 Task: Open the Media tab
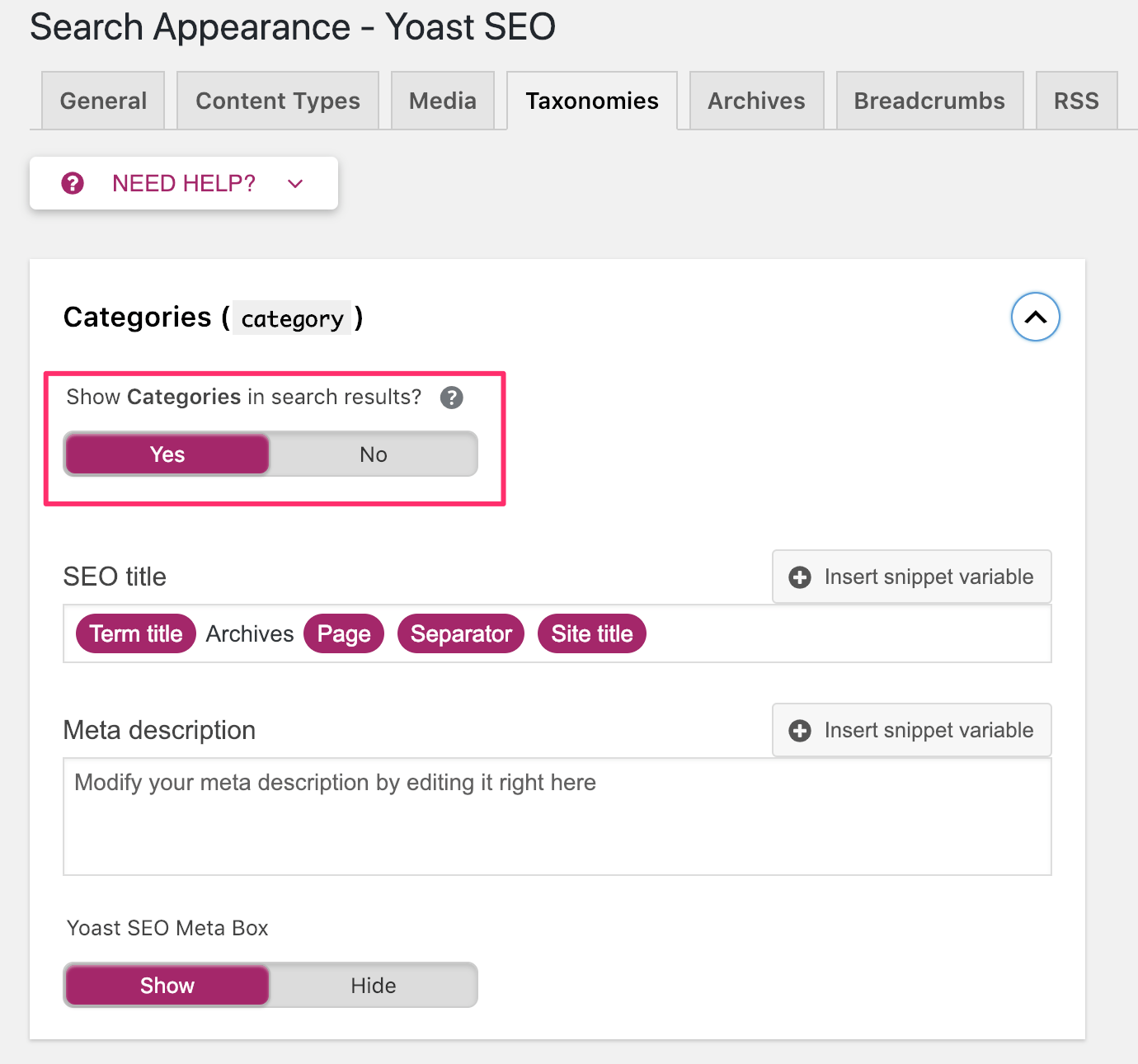tap(443, 101)
